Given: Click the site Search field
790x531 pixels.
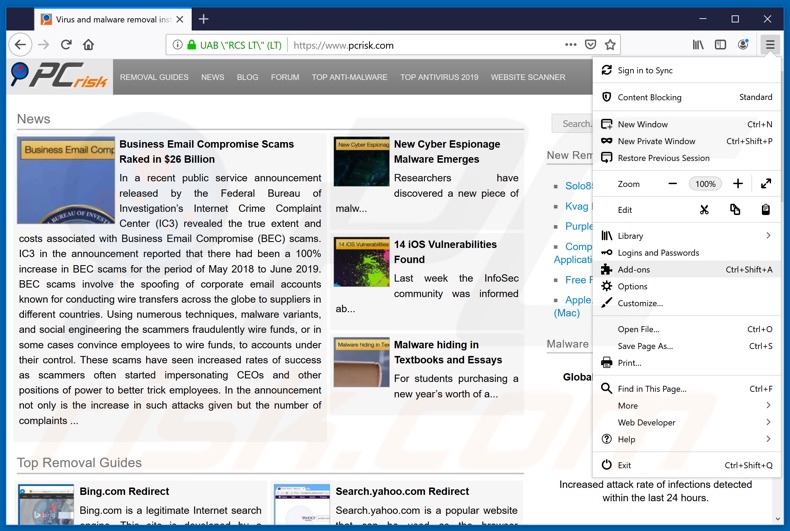Looking at the screenshot, I should [x=572, y=123].
